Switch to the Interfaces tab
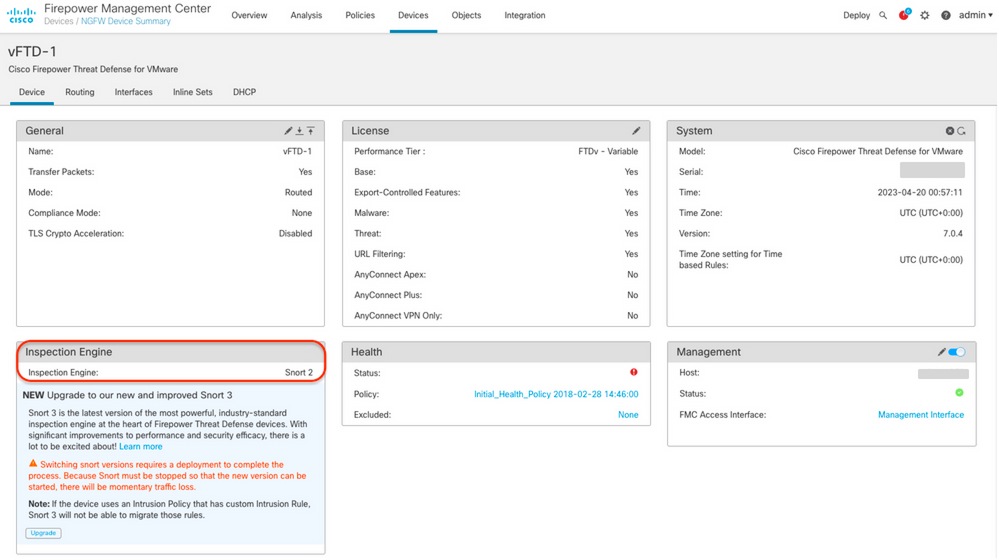The image size is (999, 560). (x=134, y=92)
